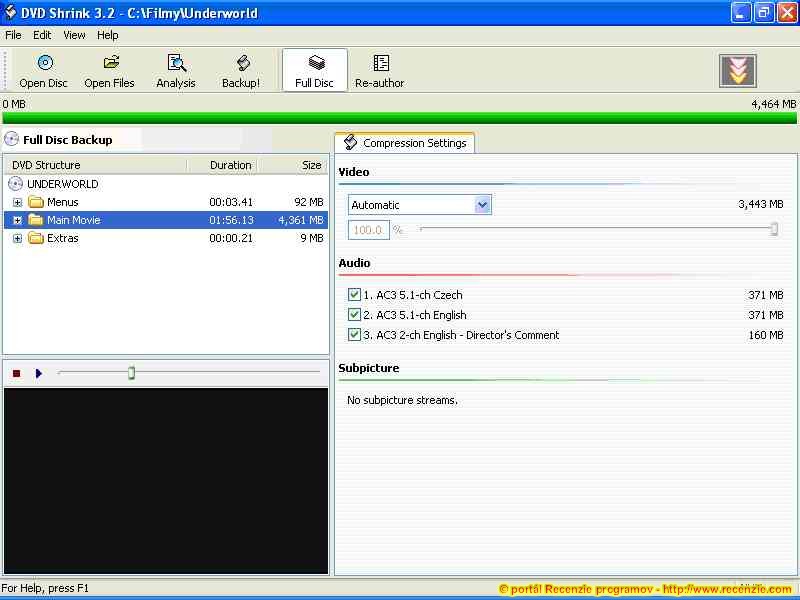Click the Menus folder icon

36,202
